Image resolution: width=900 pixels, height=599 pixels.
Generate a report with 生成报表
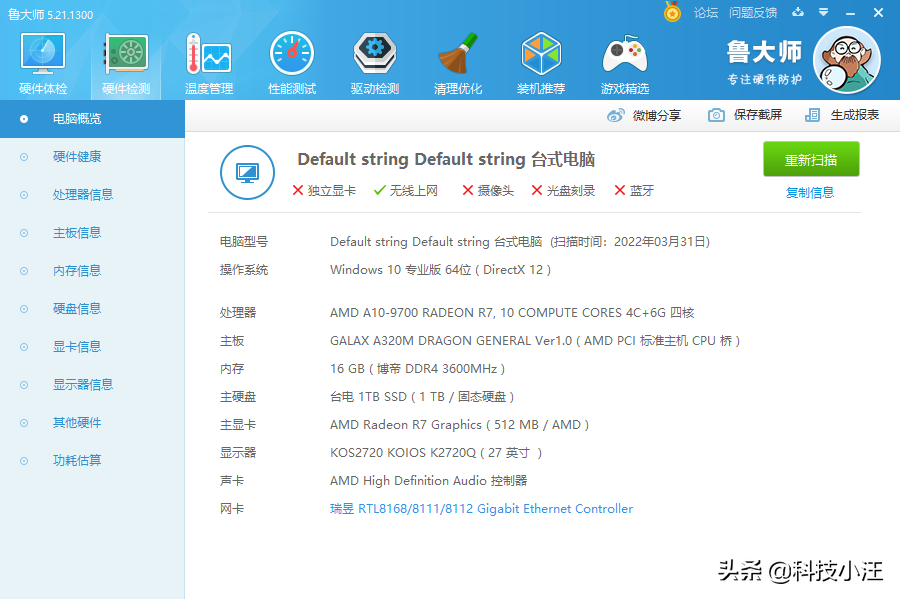click(x=842, y=115)
